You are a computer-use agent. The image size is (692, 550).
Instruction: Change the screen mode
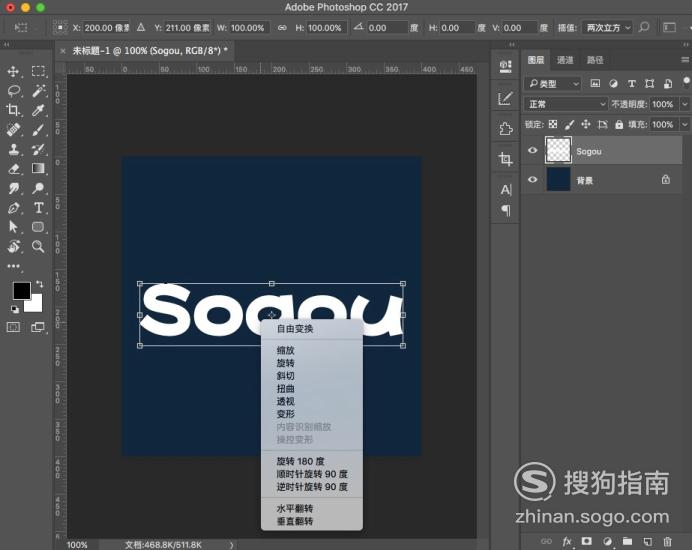(x=38, y=327)
